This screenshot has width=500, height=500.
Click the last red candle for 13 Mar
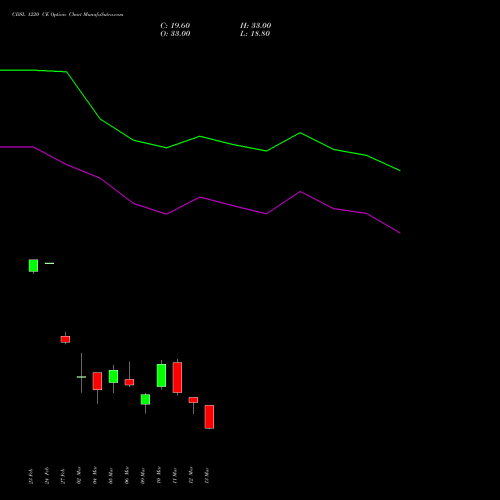click(x=209, y=417)
